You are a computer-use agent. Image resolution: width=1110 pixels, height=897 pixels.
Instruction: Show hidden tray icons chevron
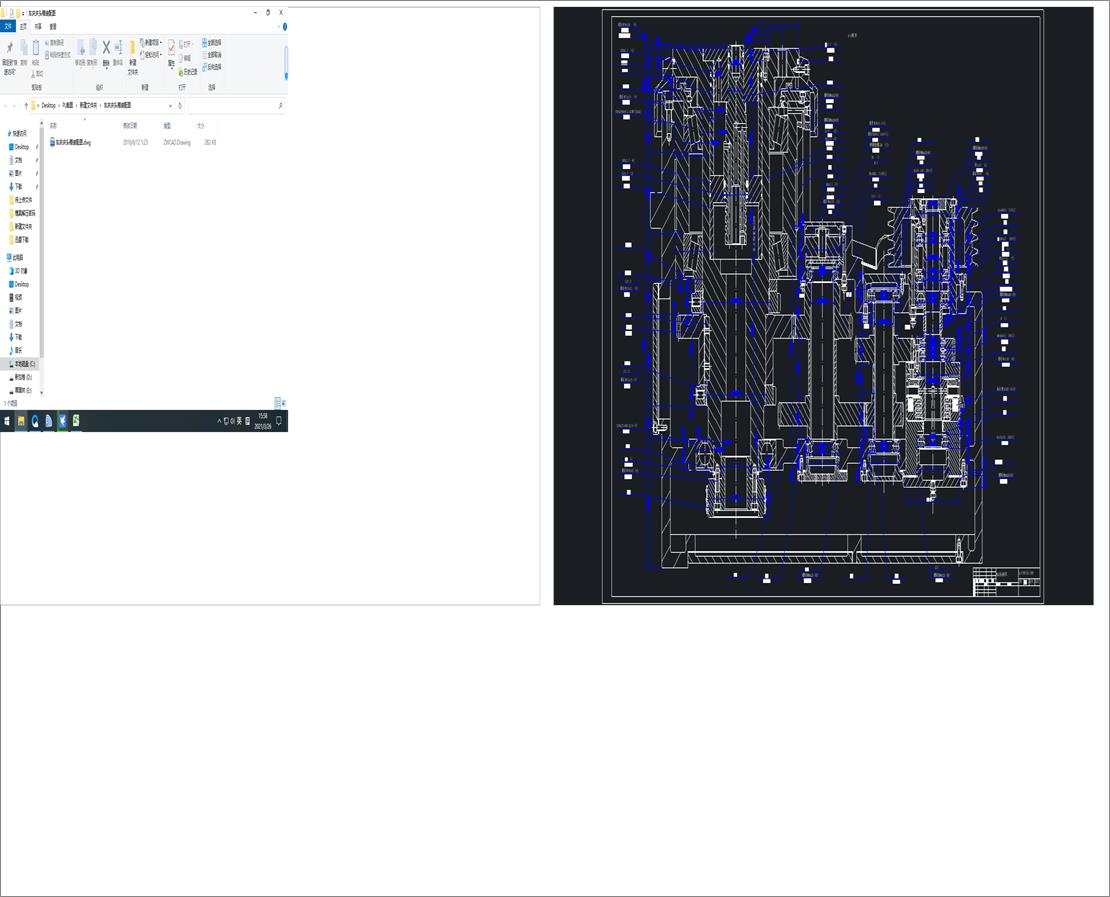click(x=219, y=421)
